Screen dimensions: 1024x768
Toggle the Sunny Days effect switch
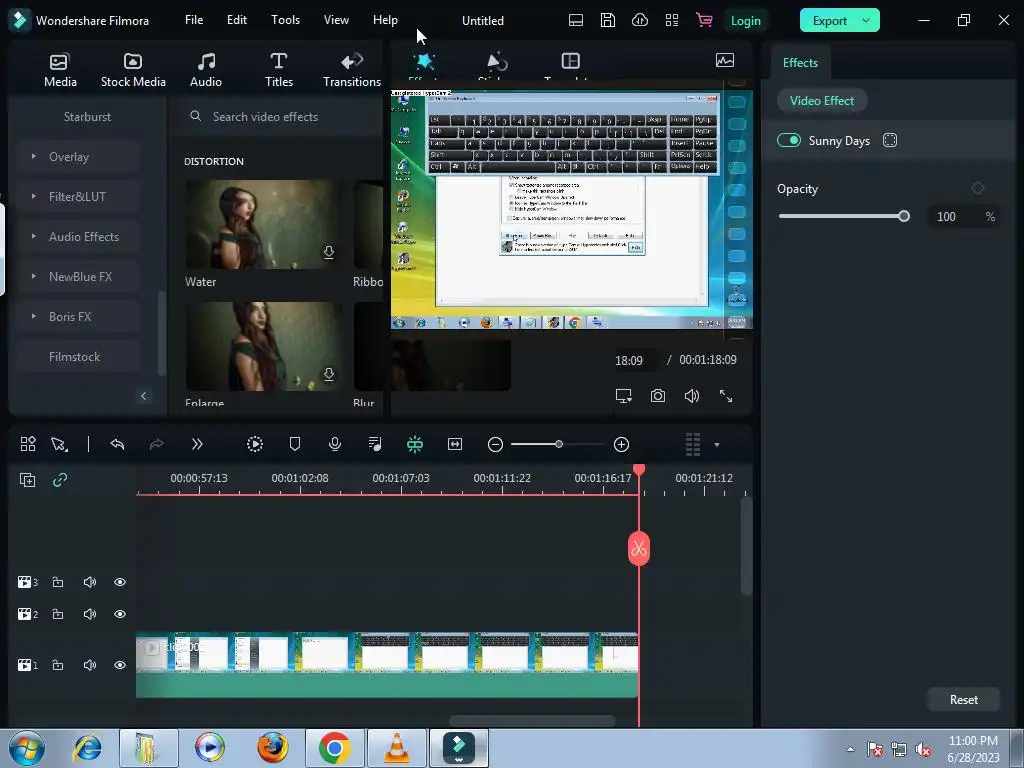(789, 140)
